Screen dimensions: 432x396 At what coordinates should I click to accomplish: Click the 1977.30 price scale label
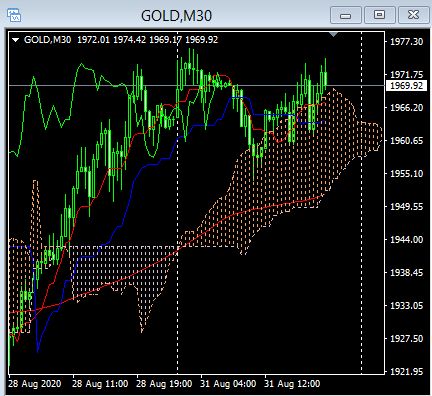click(x=406, y=42)
